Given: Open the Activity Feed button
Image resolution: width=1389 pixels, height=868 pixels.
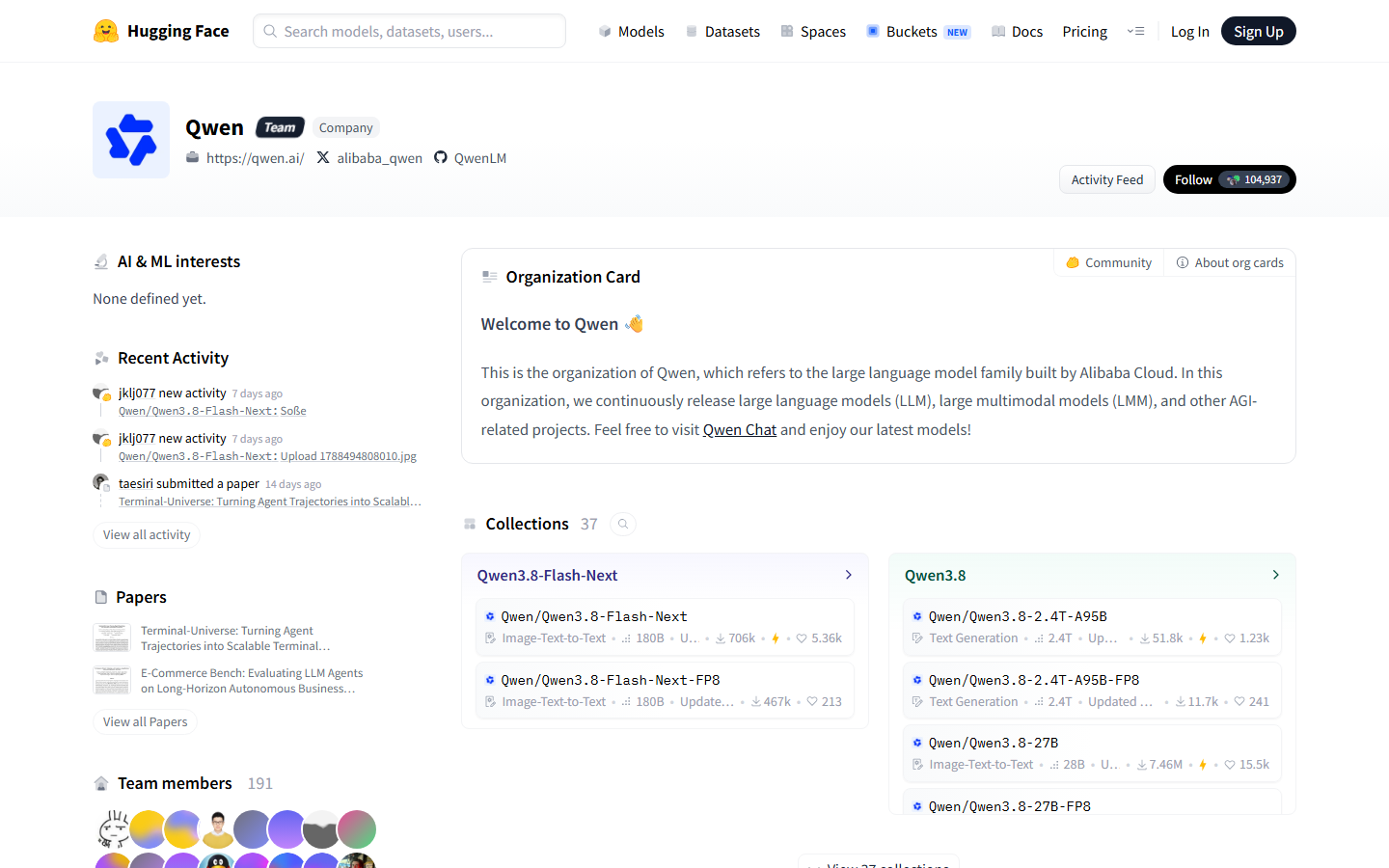Looking at the screenshot, I should [x=1107, y=179].
